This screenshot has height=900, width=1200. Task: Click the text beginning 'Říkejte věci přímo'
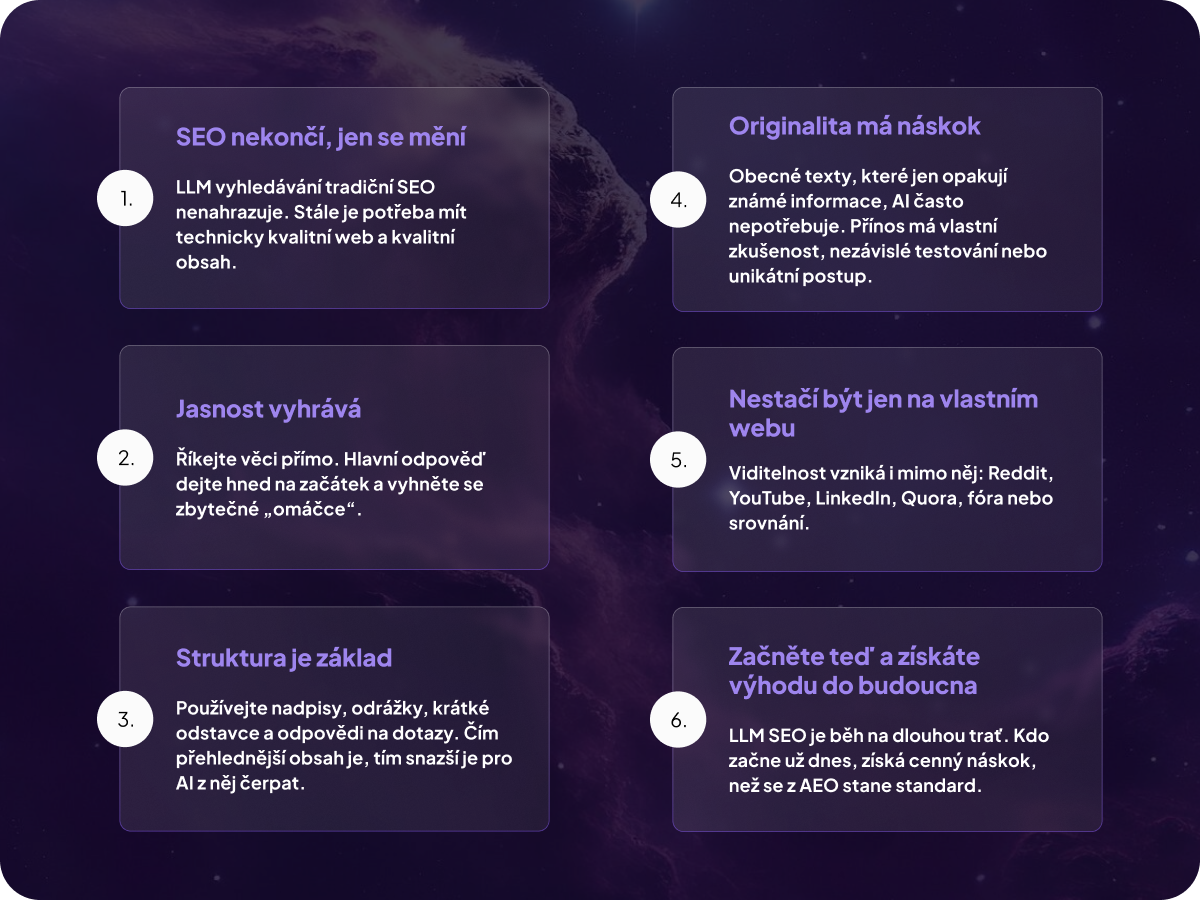coord(330,484)
